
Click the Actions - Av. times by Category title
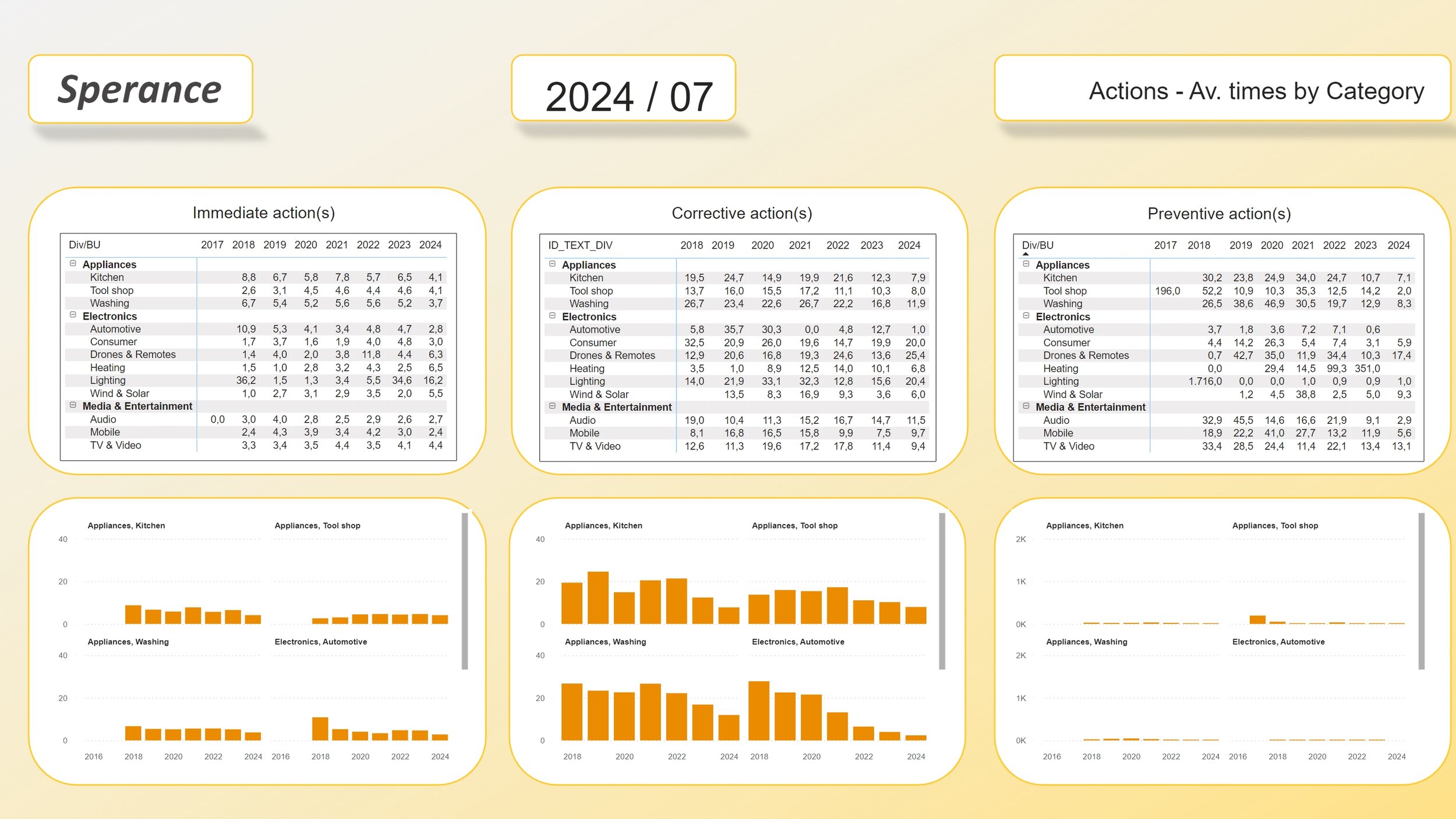click(1256, 91)
